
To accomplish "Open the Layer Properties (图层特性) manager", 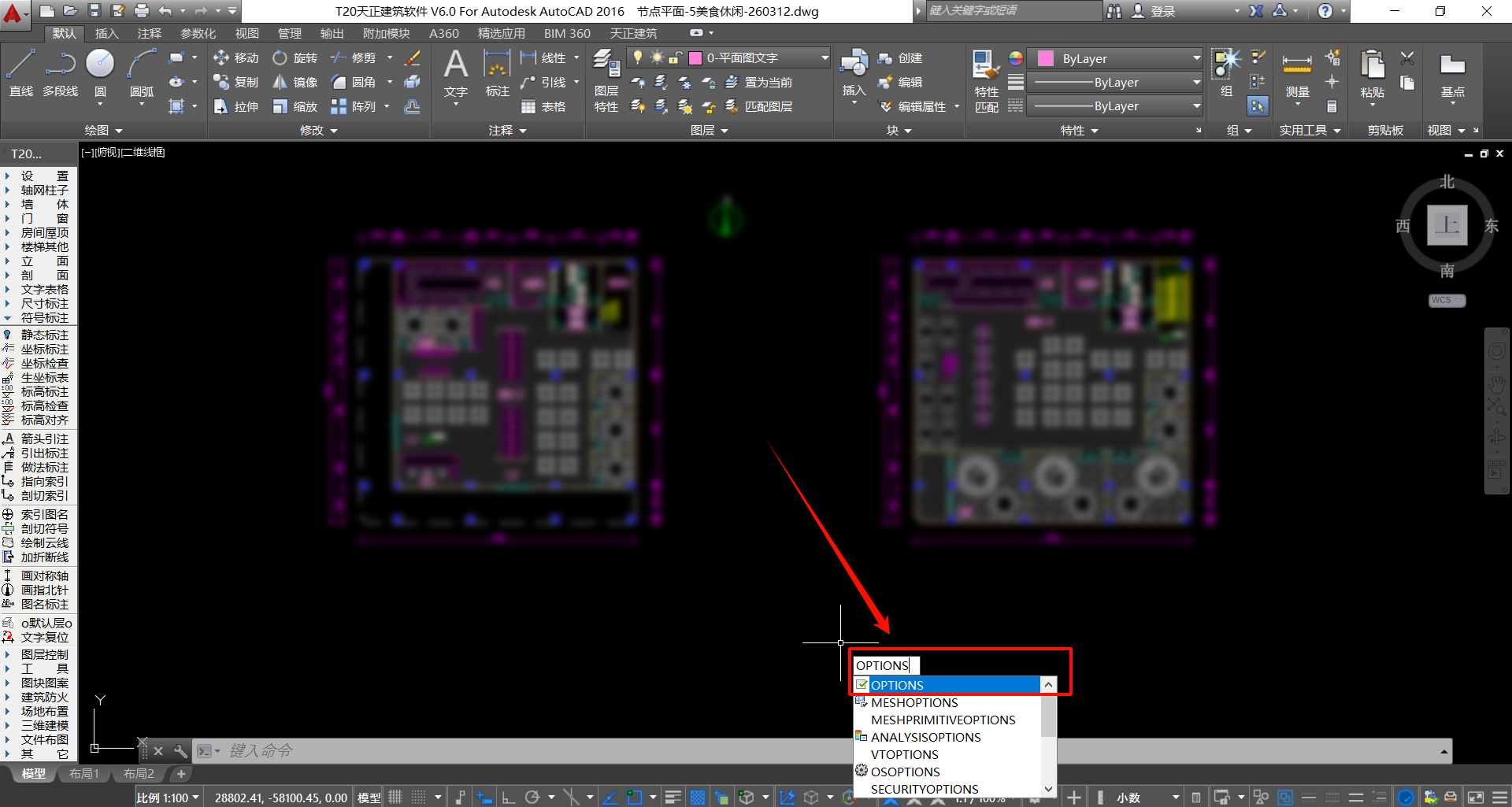I will 606,80.
